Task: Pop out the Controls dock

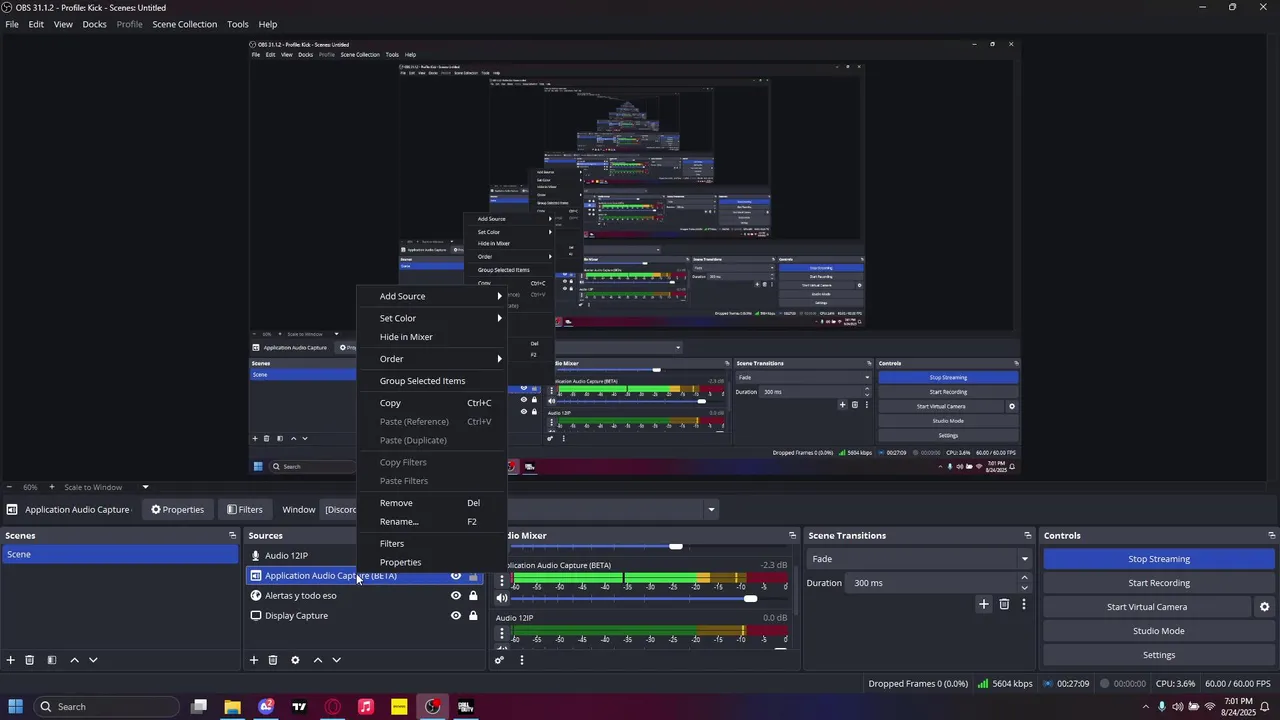Action: pyautogui.click(x=1272, y=536)
